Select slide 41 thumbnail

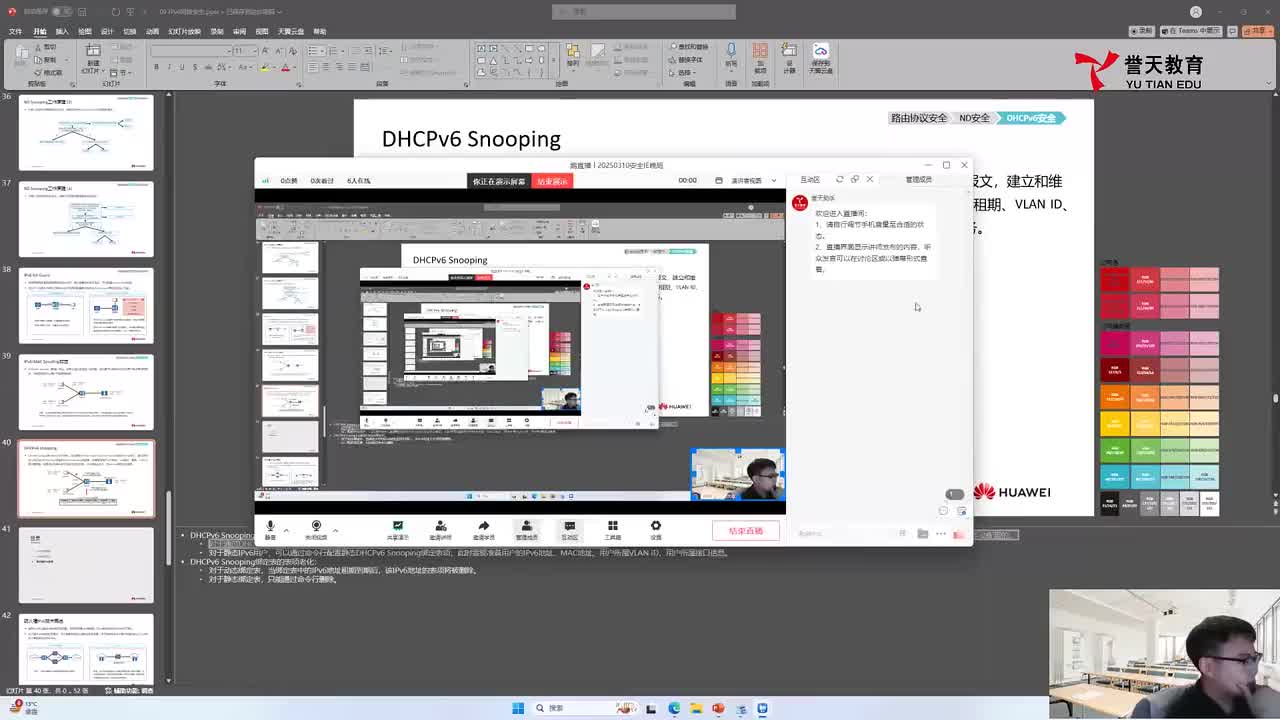(86, 565)
